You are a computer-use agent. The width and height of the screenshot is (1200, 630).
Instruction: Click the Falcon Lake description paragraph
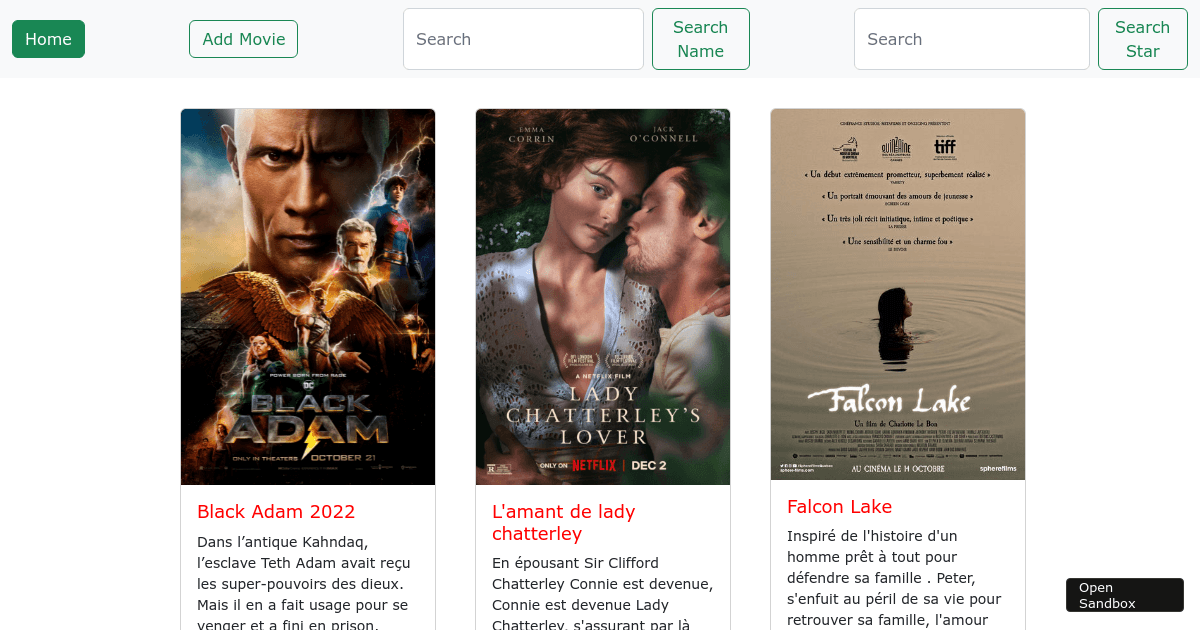[x=894, y=578]
